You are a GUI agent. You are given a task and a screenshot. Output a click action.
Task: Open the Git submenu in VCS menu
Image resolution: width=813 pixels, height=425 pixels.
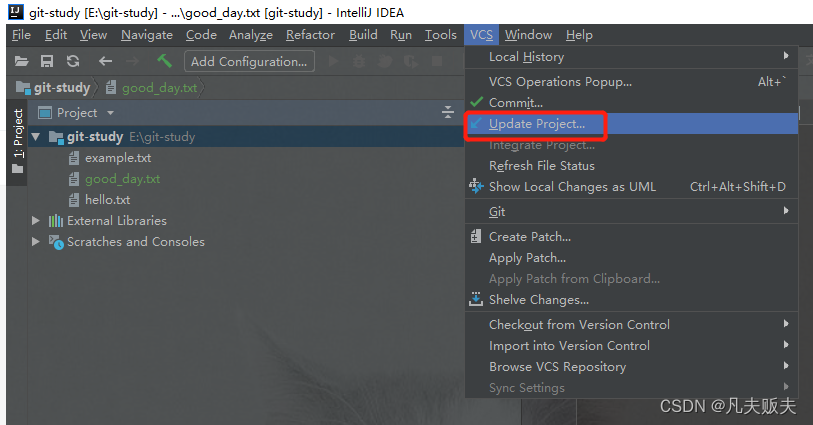631,211
